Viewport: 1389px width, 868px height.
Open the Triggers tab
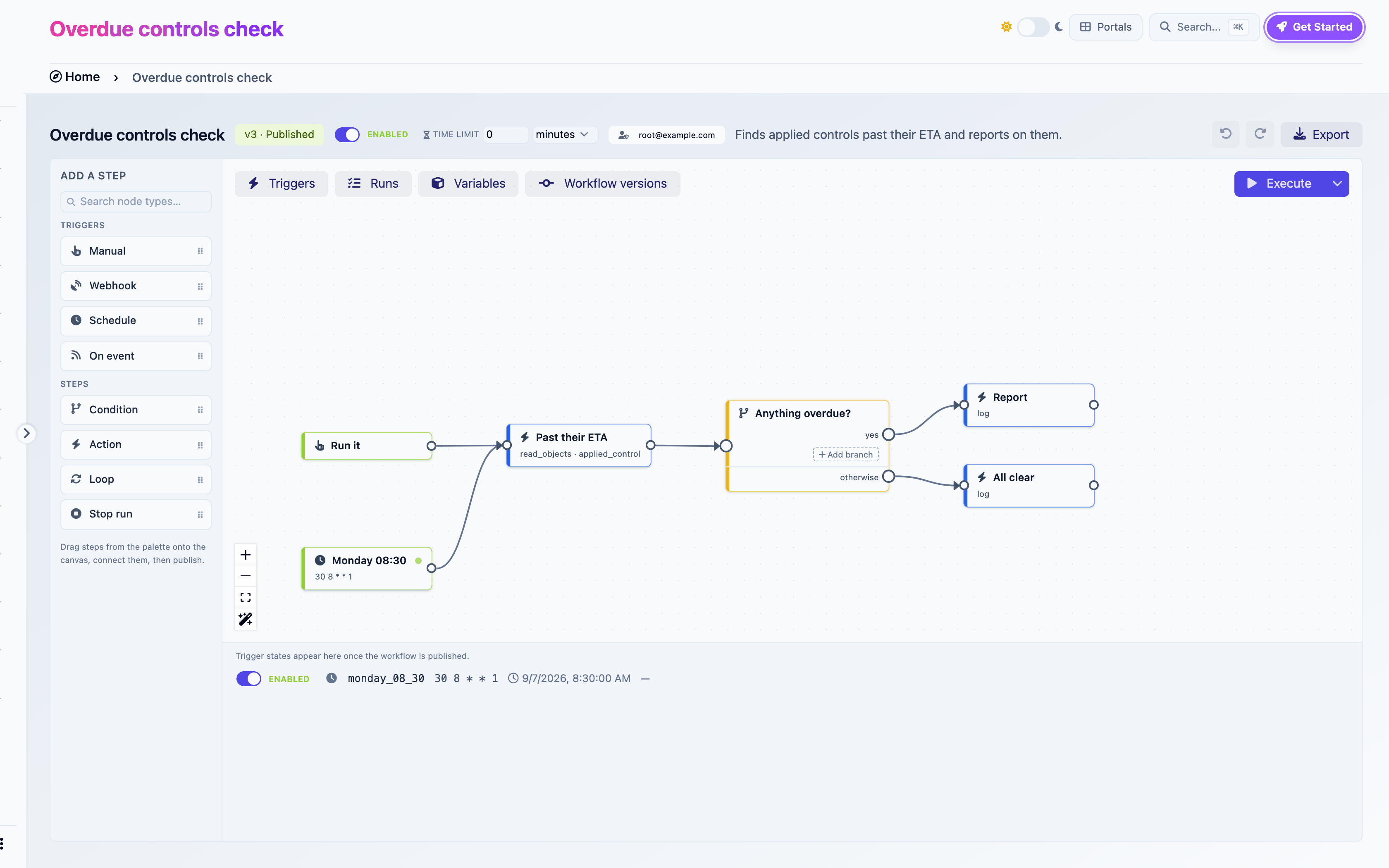click(x=281, y=184)
